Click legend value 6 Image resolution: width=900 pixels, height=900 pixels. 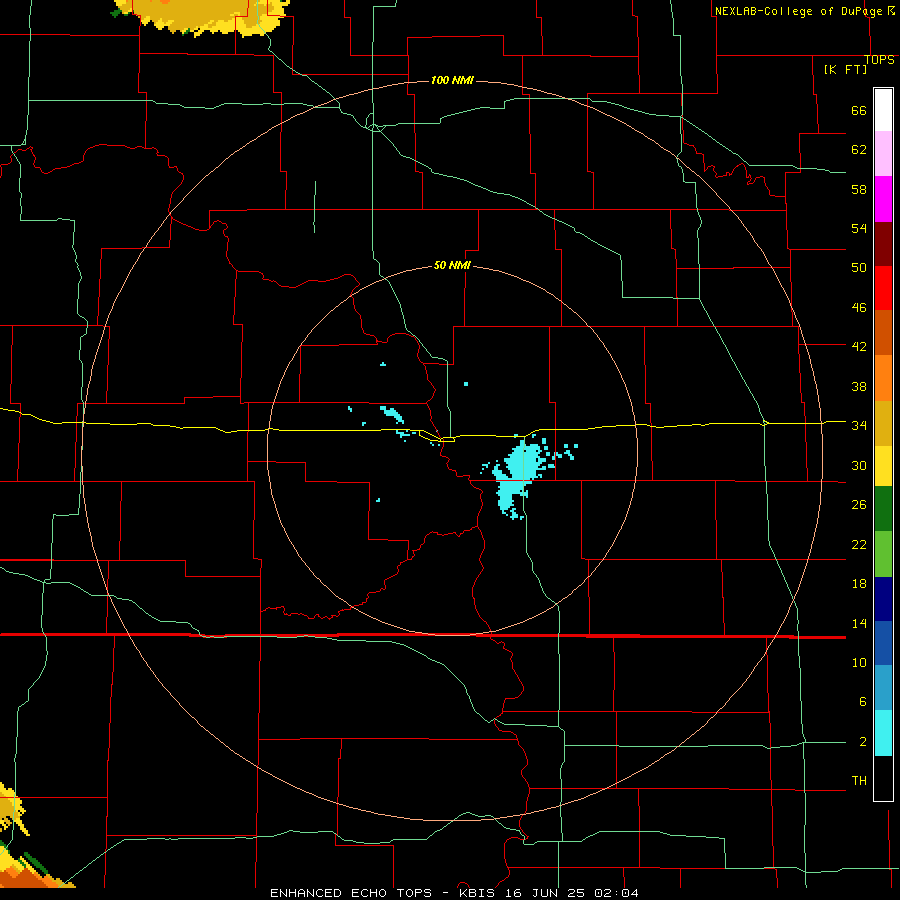pyautogui.click(x=862, y=702)
